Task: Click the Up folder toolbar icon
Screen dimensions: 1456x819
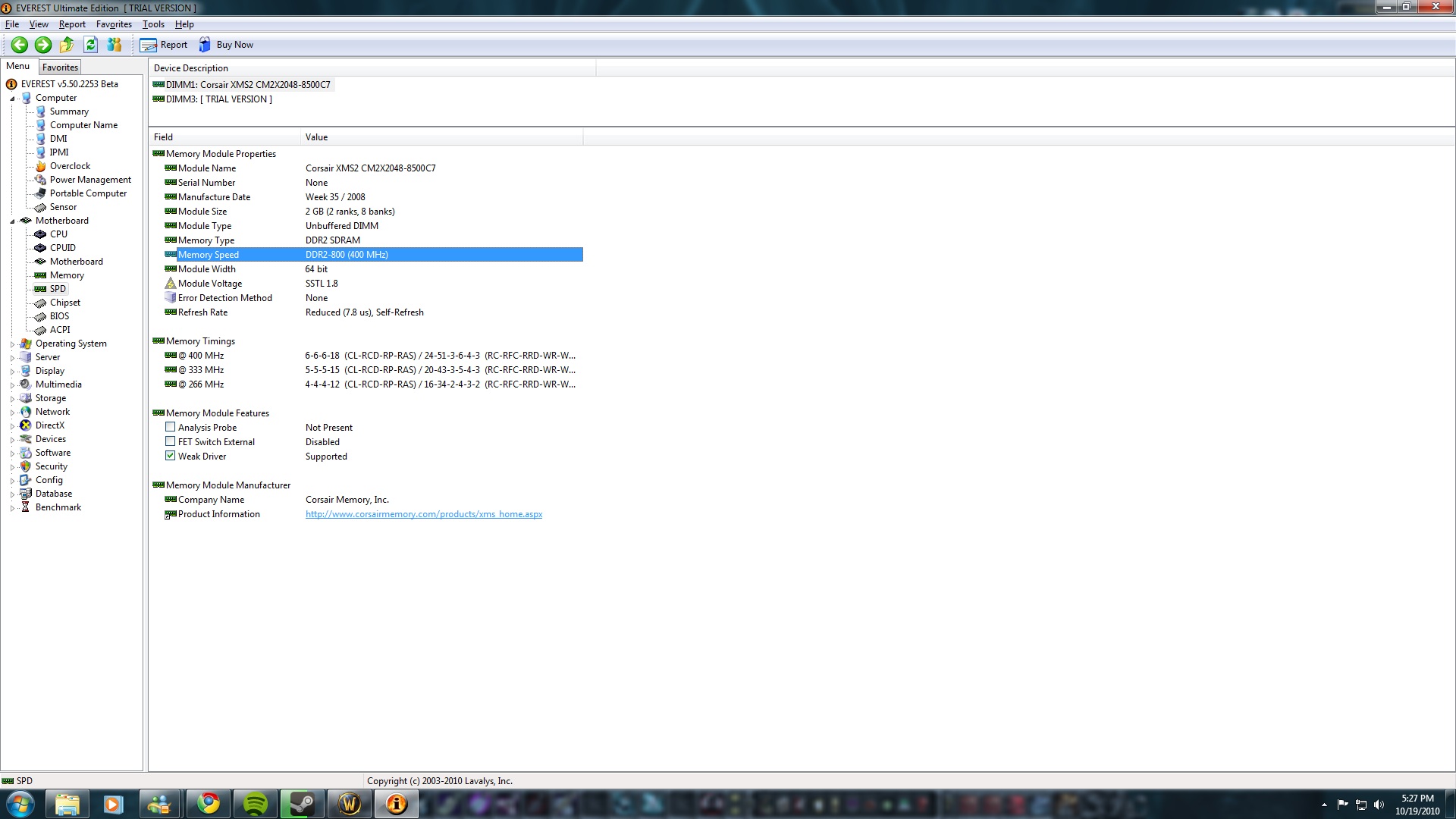Action: coord(67,45)
